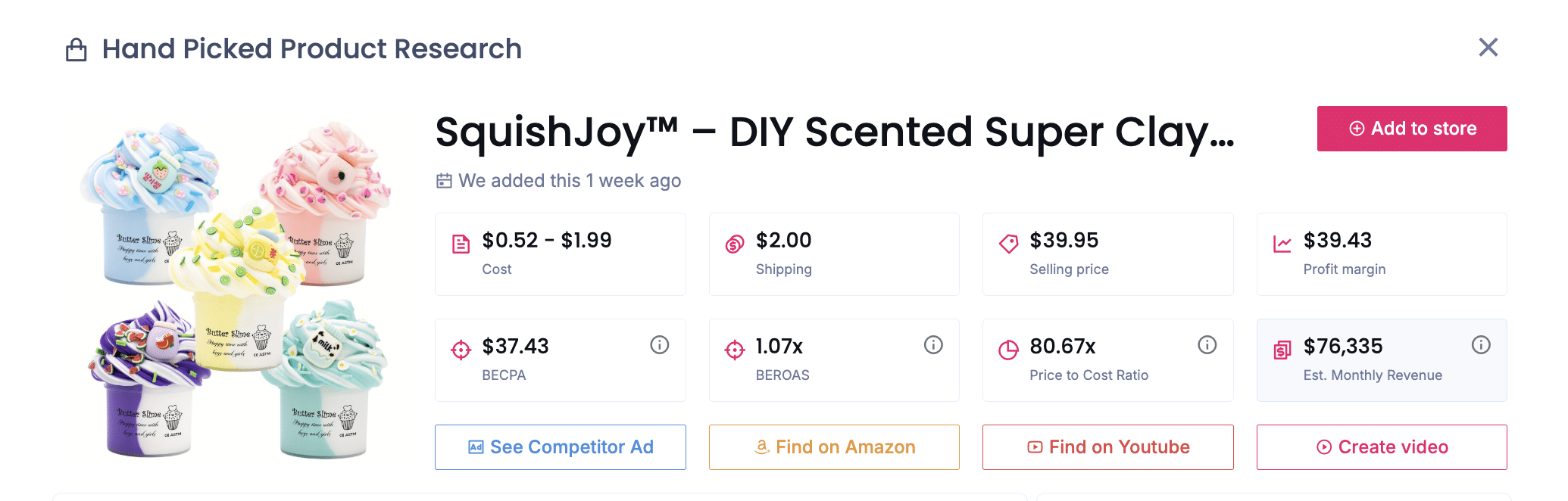Add the SquishJoy product to store

[1412, 129]
